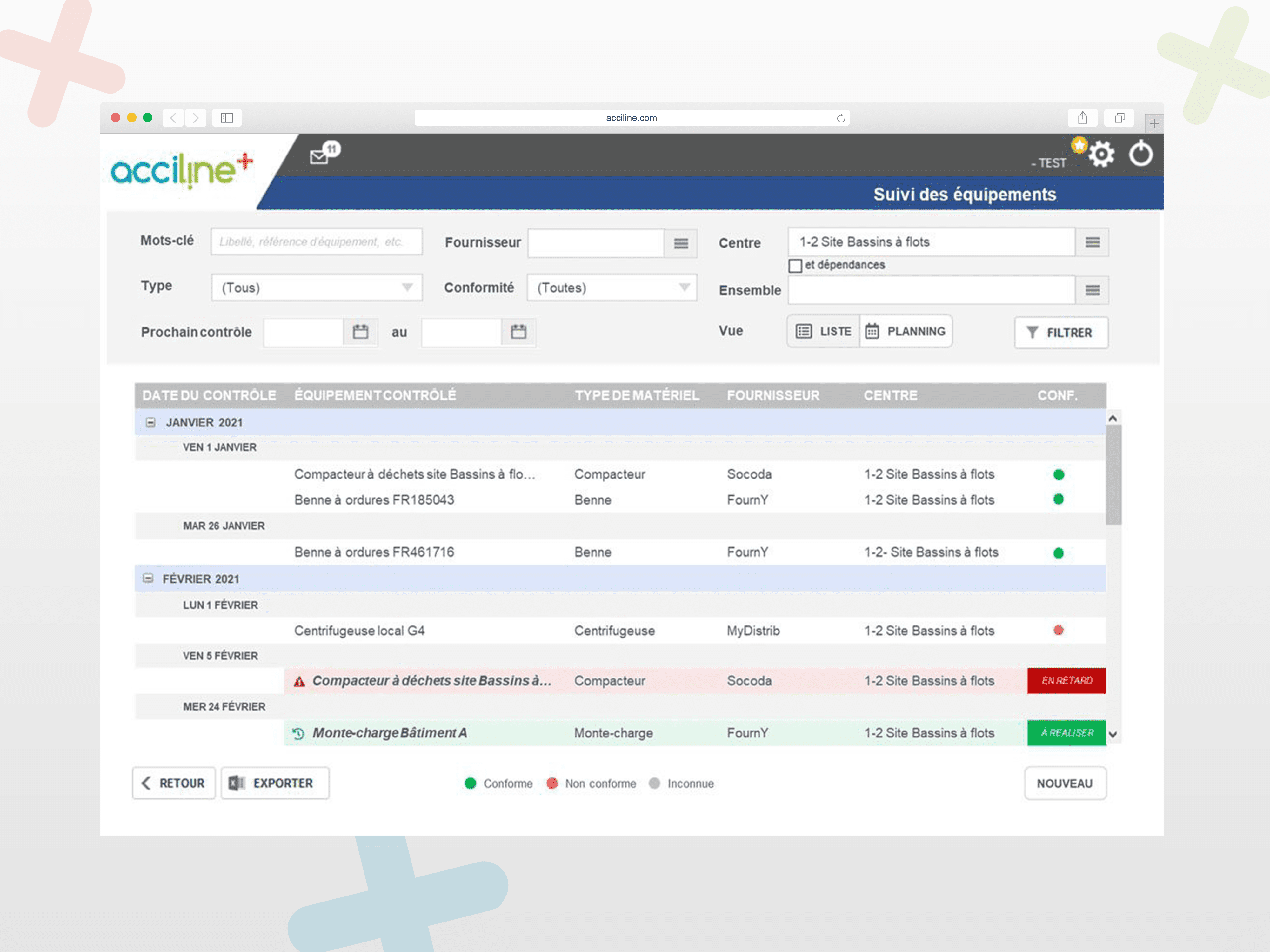The height and width of the screenshot is (952, 1270).
Task: Focus the Mots-clé search field
Action: [x=316, y=241]
